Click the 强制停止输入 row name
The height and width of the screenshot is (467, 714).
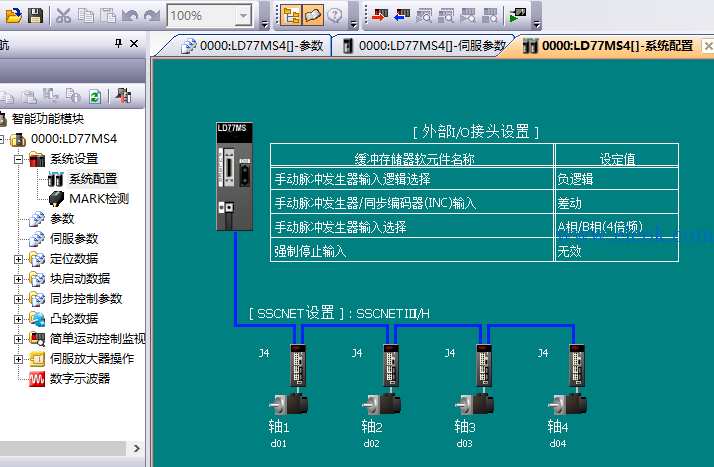[x=310, y=251]
